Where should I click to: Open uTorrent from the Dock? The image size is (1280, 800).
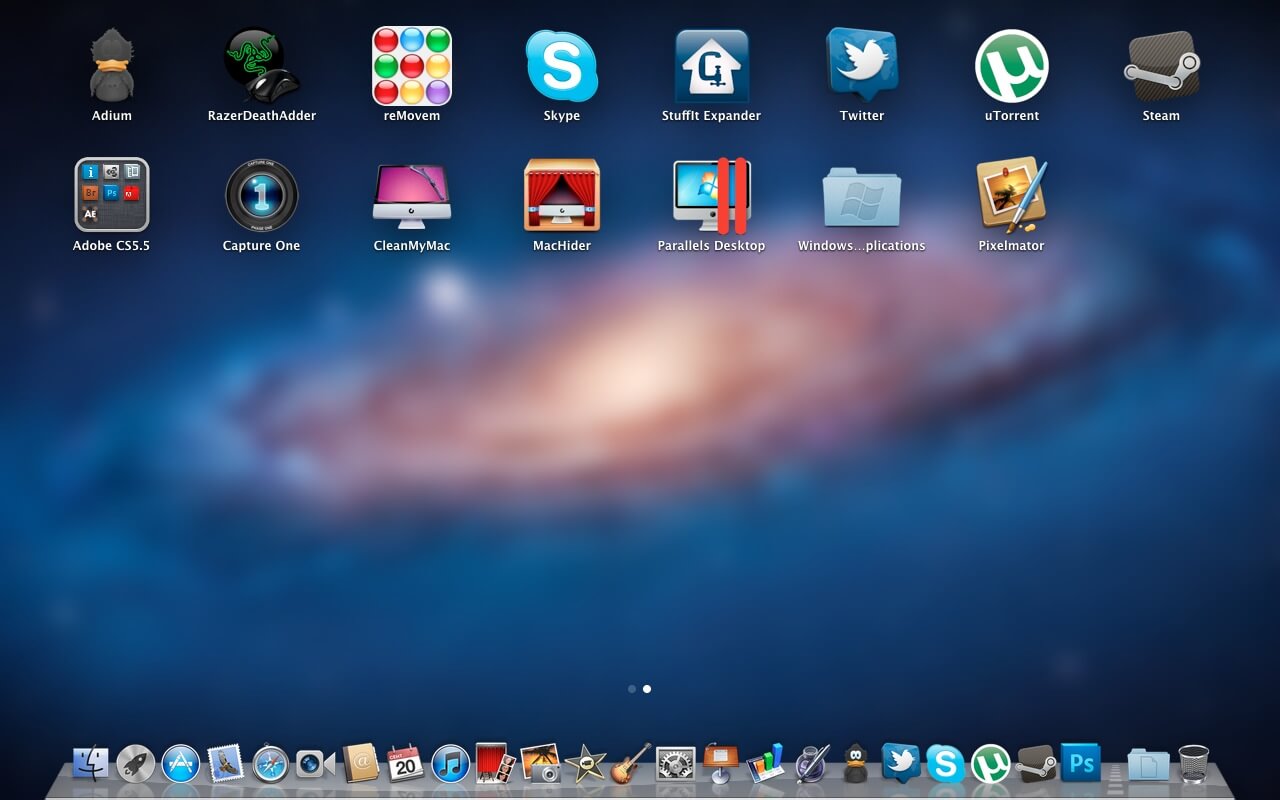tap(990, 764)
